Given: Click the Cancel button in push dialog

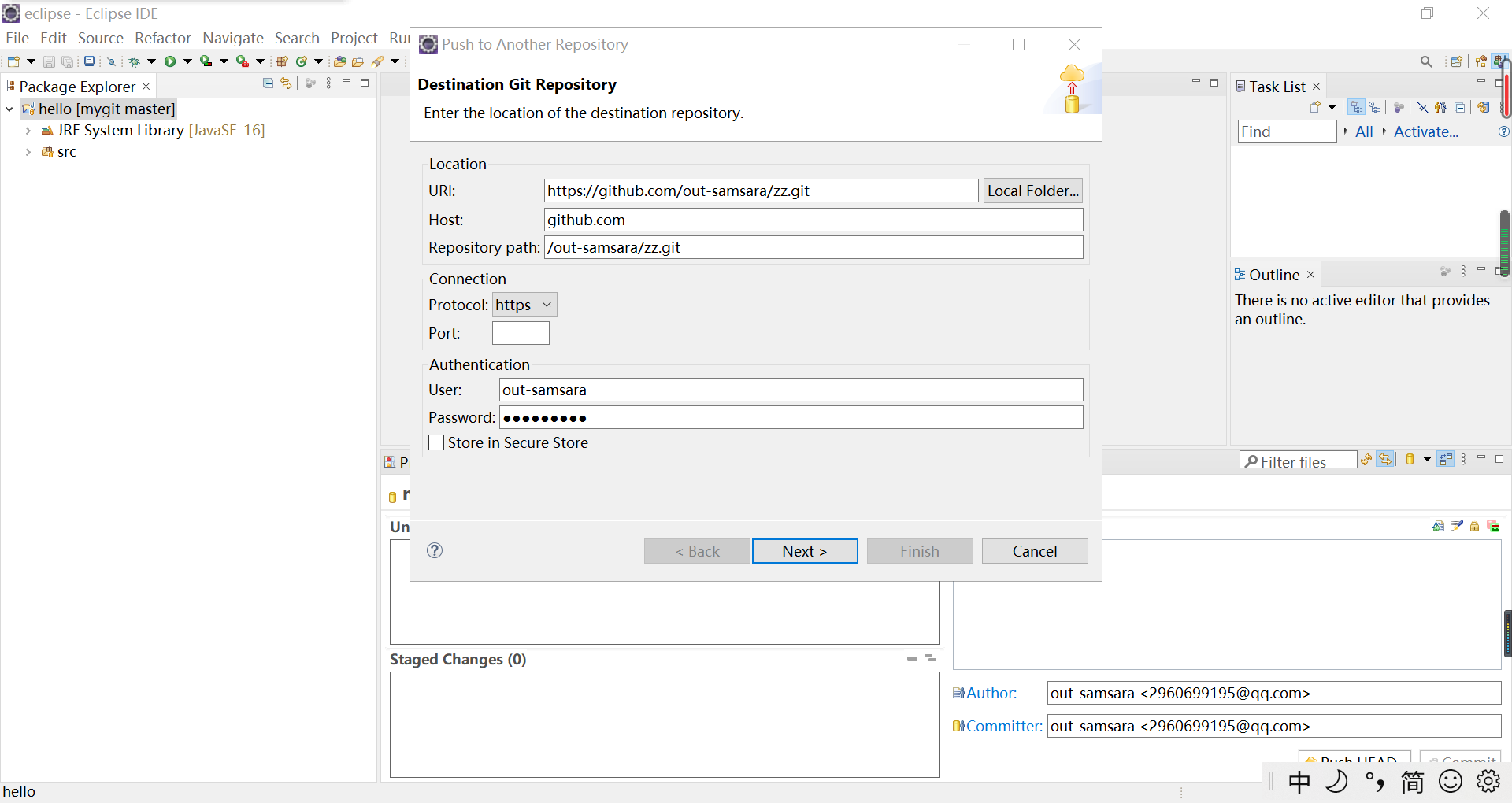Looking at the screenshot, I should point(1035,551).
